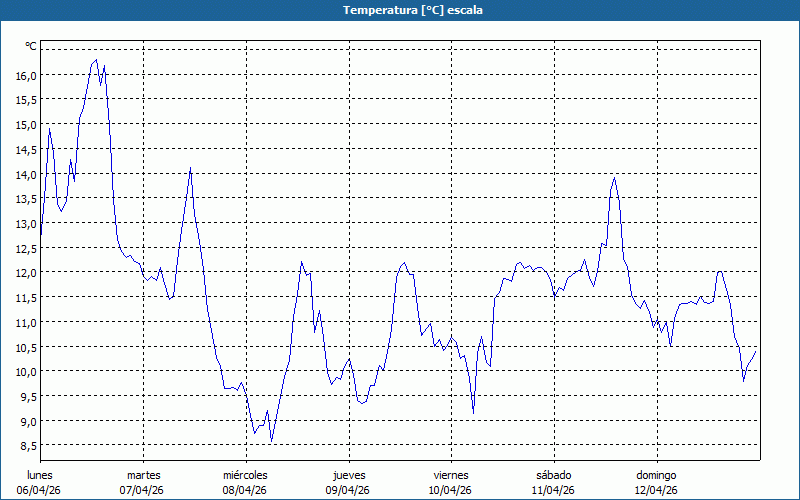
Task: Click the final right endpoint of the blue line
Action: click(x=755, y=350)
